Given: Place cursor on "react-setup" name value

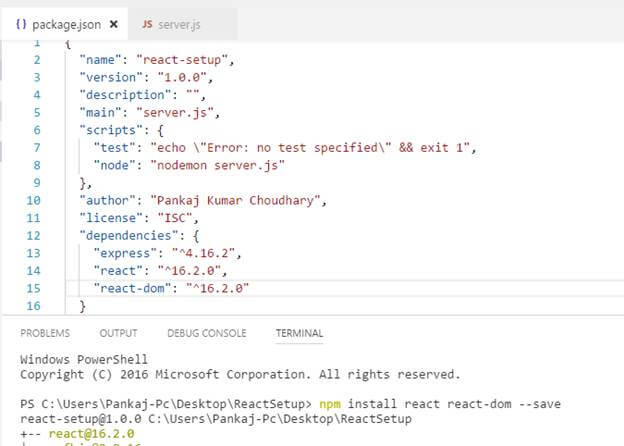Looking at the screenshot, I should [182, 60].
